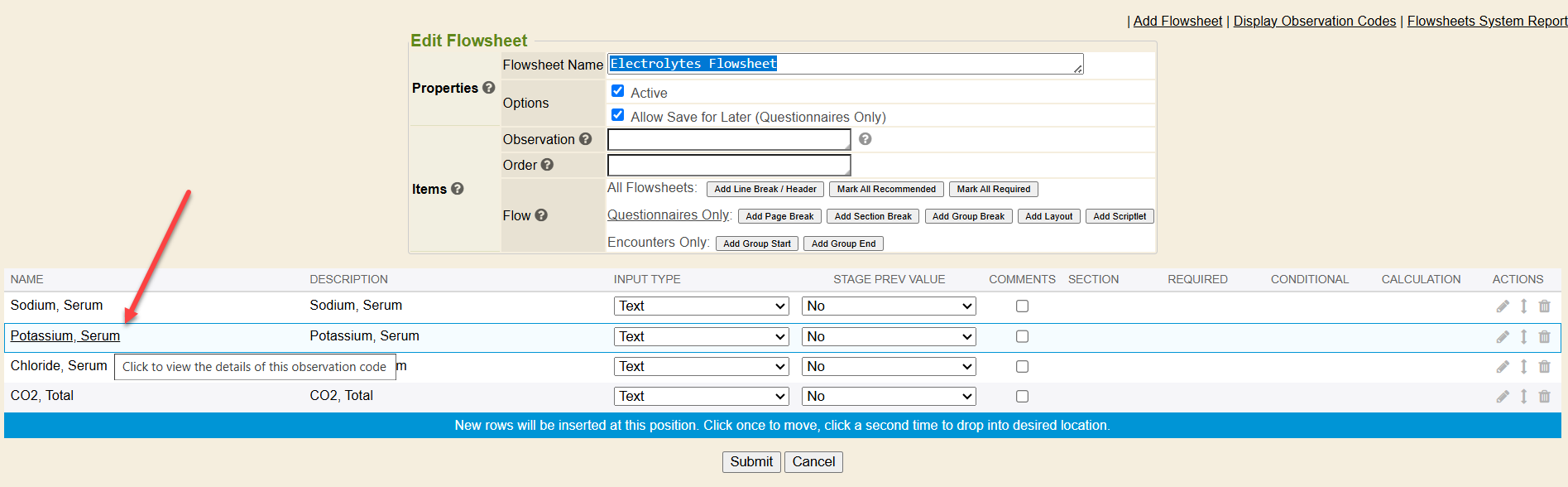Click the help icon next to Items
The width and height of the screenshot is (1568, 487).
point(457,189)
